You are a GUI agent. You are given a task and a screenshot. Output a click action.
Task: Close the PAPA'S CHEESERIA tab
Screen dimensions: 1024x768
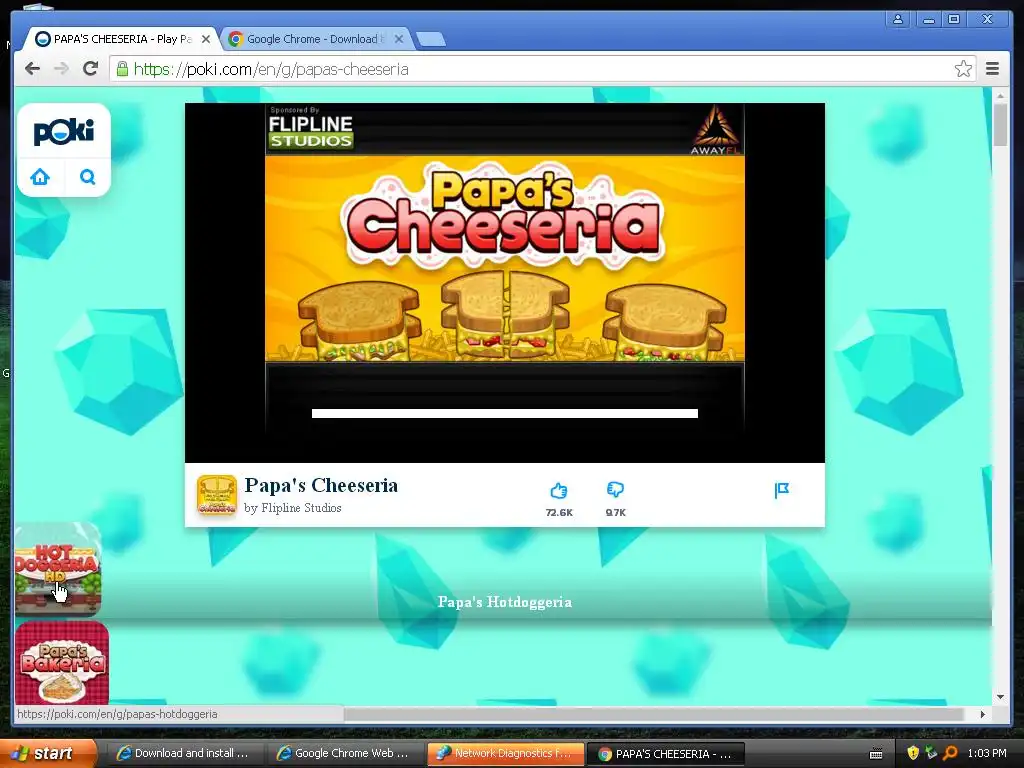coord(206,39)
